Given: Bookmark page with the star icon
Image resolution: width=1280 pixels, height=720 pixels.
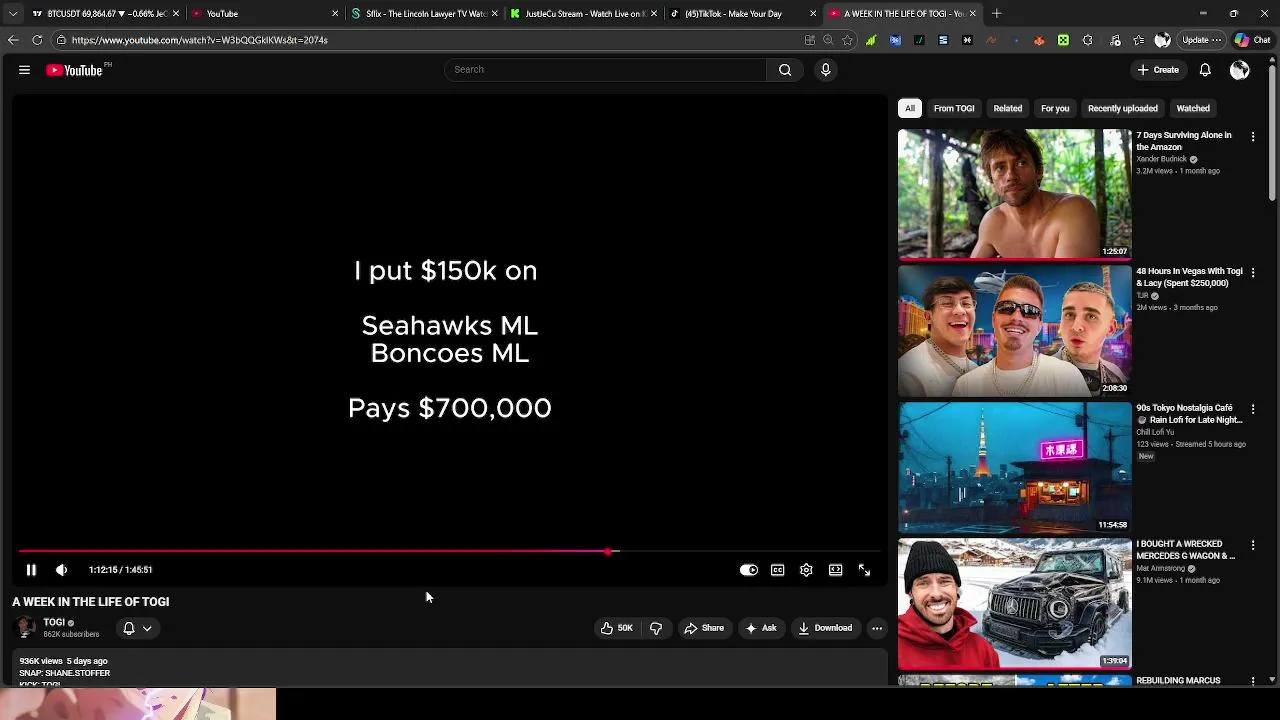Looking at the screenshot, I should 848,40.
